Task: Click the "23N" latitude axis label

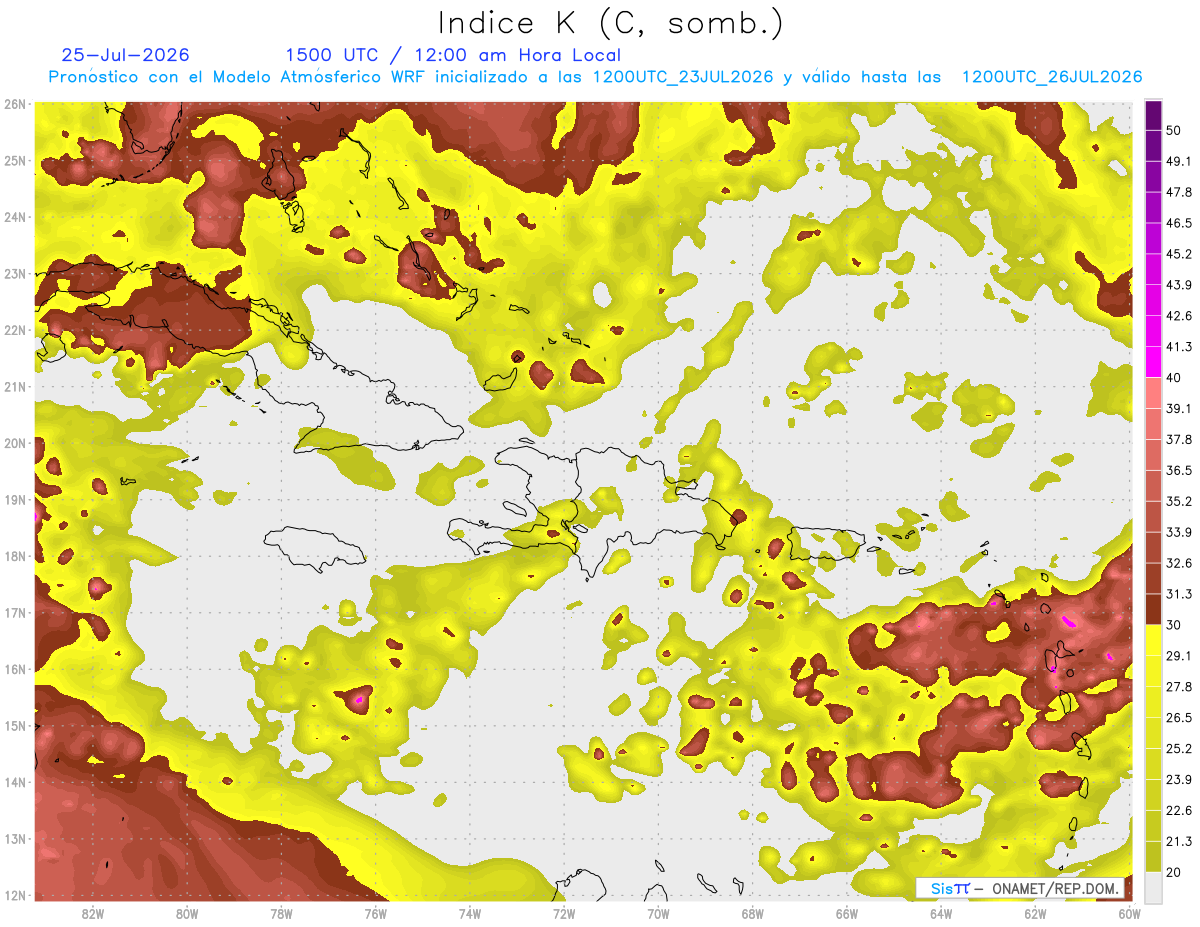Action: (14, 274)
